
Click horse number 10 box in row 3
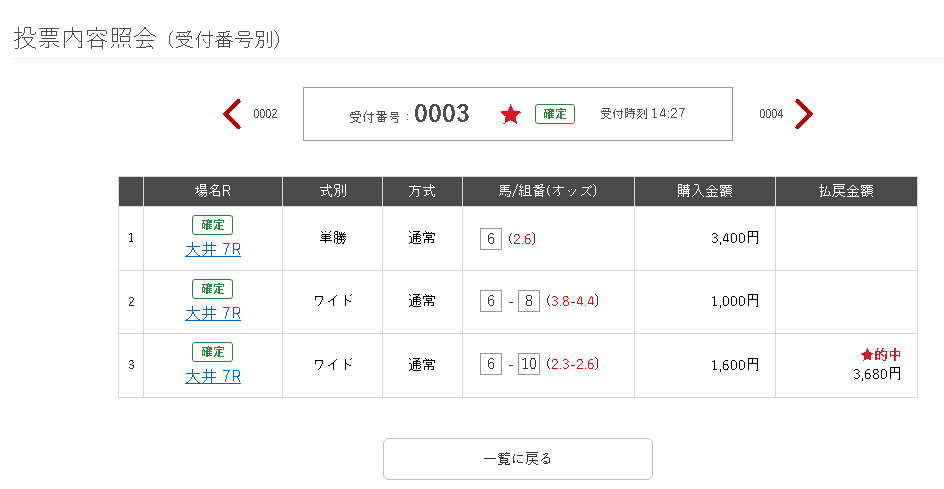tap(529, 364)
